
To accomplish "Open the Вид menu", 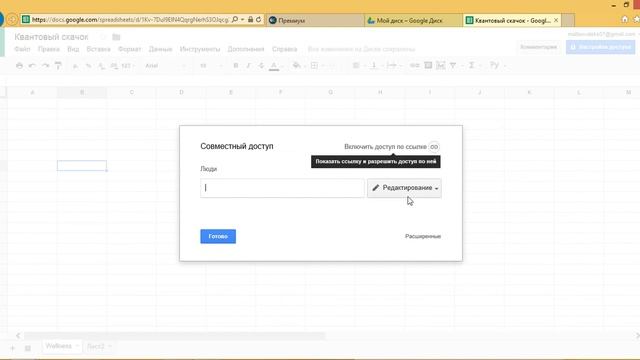I will [73, 49].
